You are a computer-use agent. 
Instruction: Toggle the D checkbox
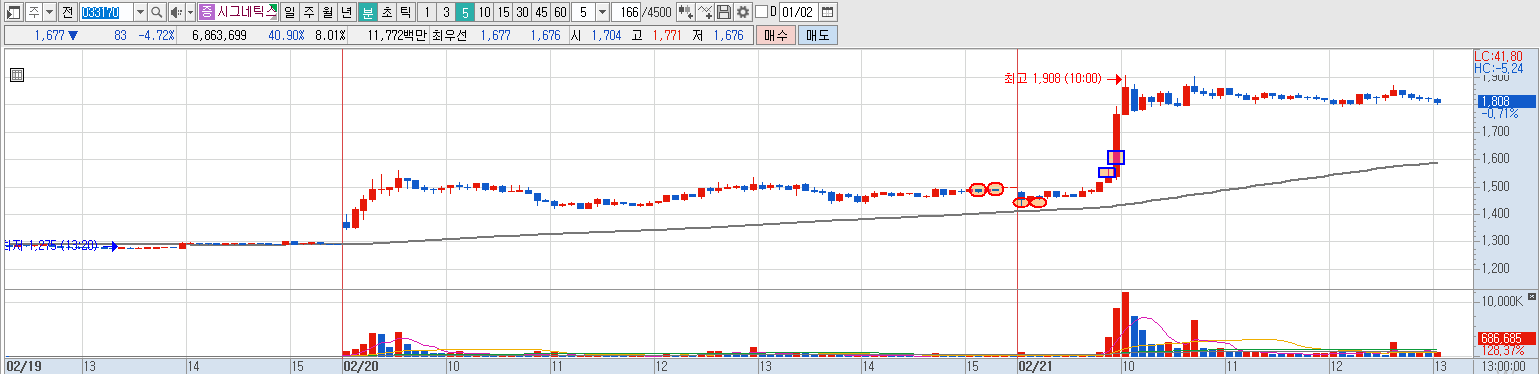coord(761,12)
